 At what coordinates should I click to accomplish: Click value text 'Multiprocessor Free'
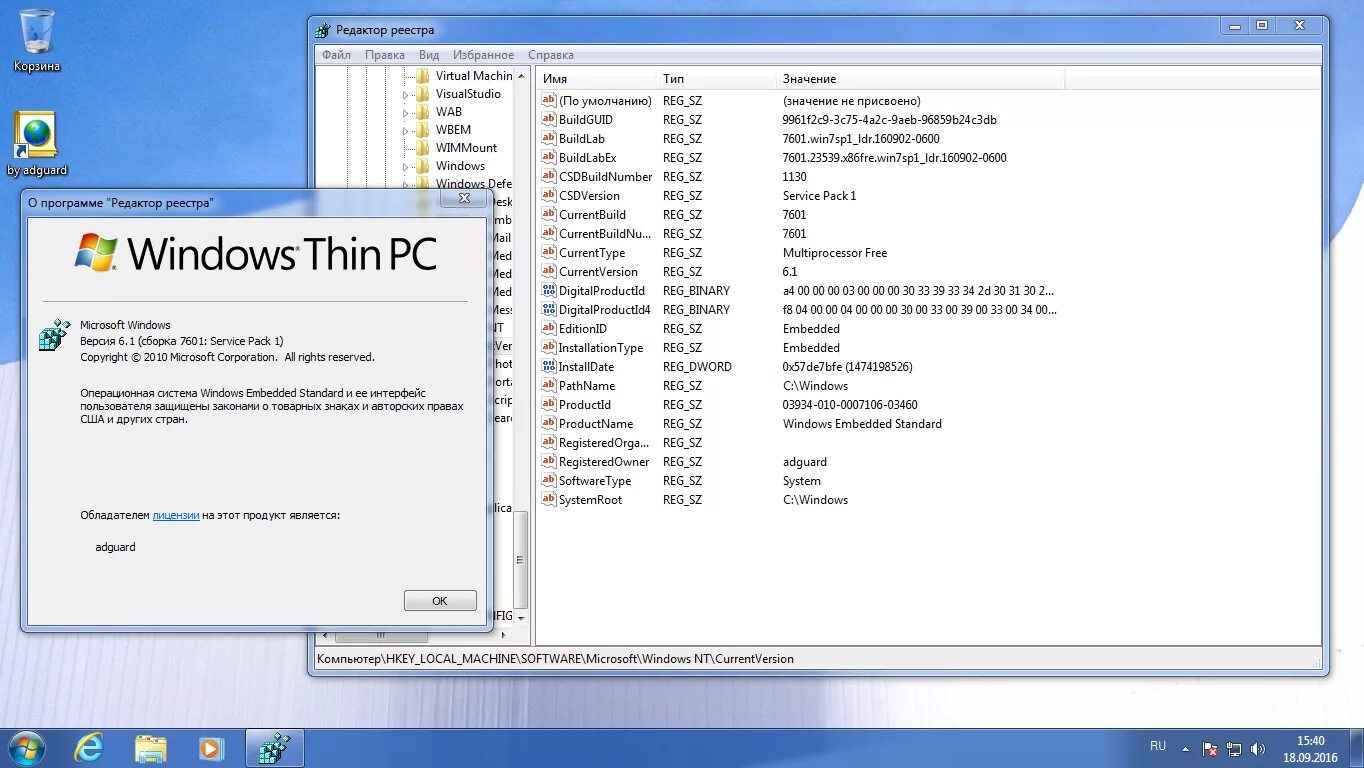[835, 253]
